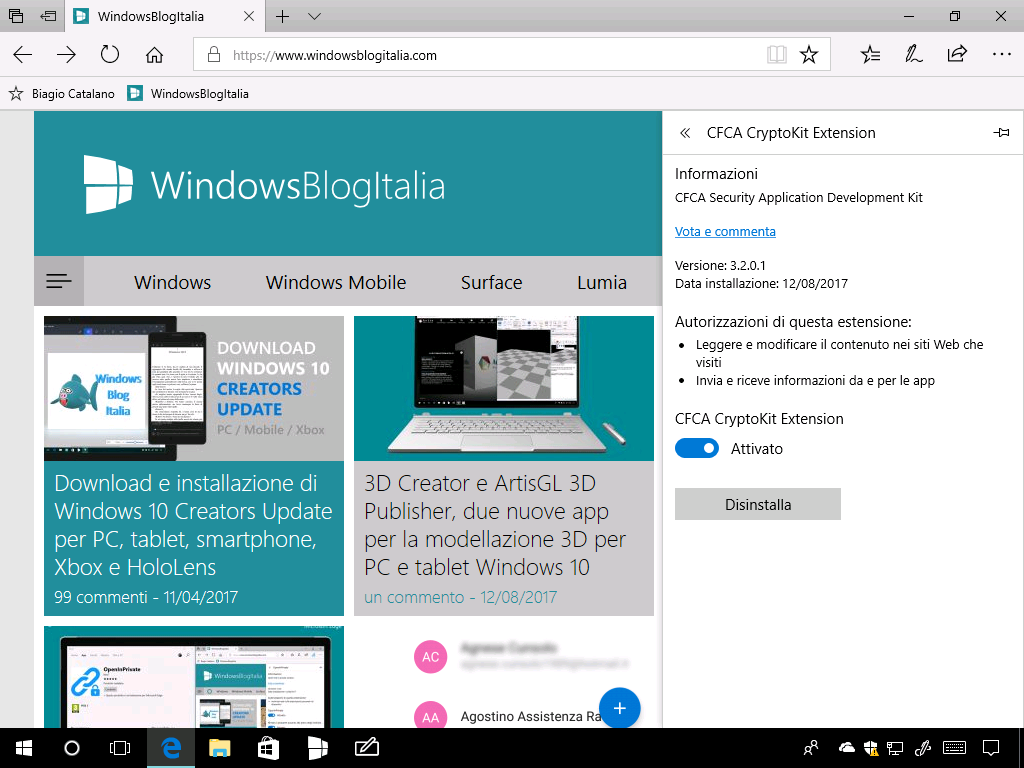Screen dimensions: 1024x768
Task: Click the blue plus floating button
Action: click(619, 708)
